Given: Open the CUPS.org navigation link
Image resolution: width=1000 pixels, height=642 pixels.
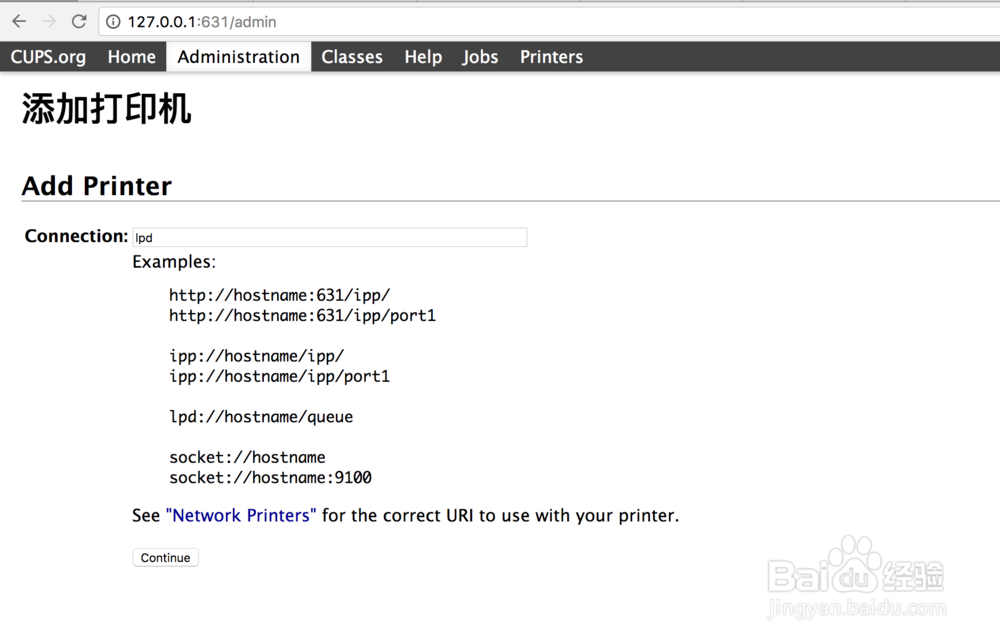Looking at the screenshot, I should 48,57.
